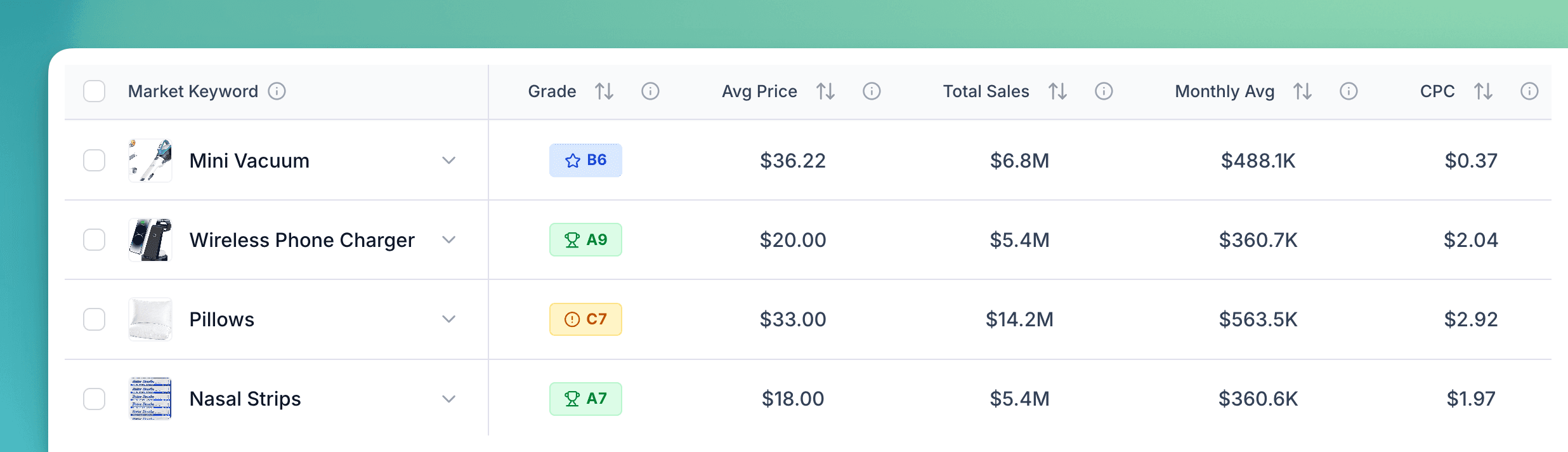Check the Pillows row checkbox
The image size is (1568, 452).
coord(94,319)
